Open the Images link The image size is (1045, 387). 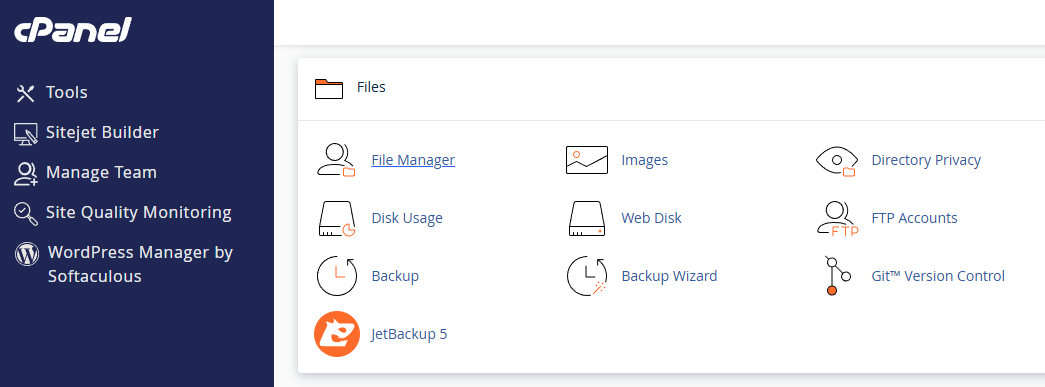pos(644,160)
